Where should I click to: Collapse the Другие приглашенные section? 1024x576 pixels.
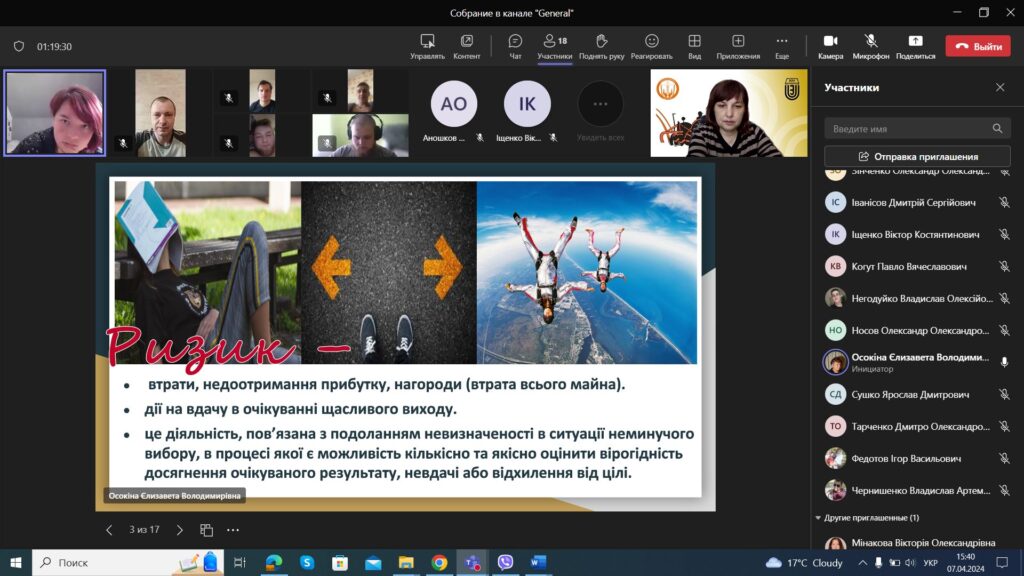click(x=820, y=518)
